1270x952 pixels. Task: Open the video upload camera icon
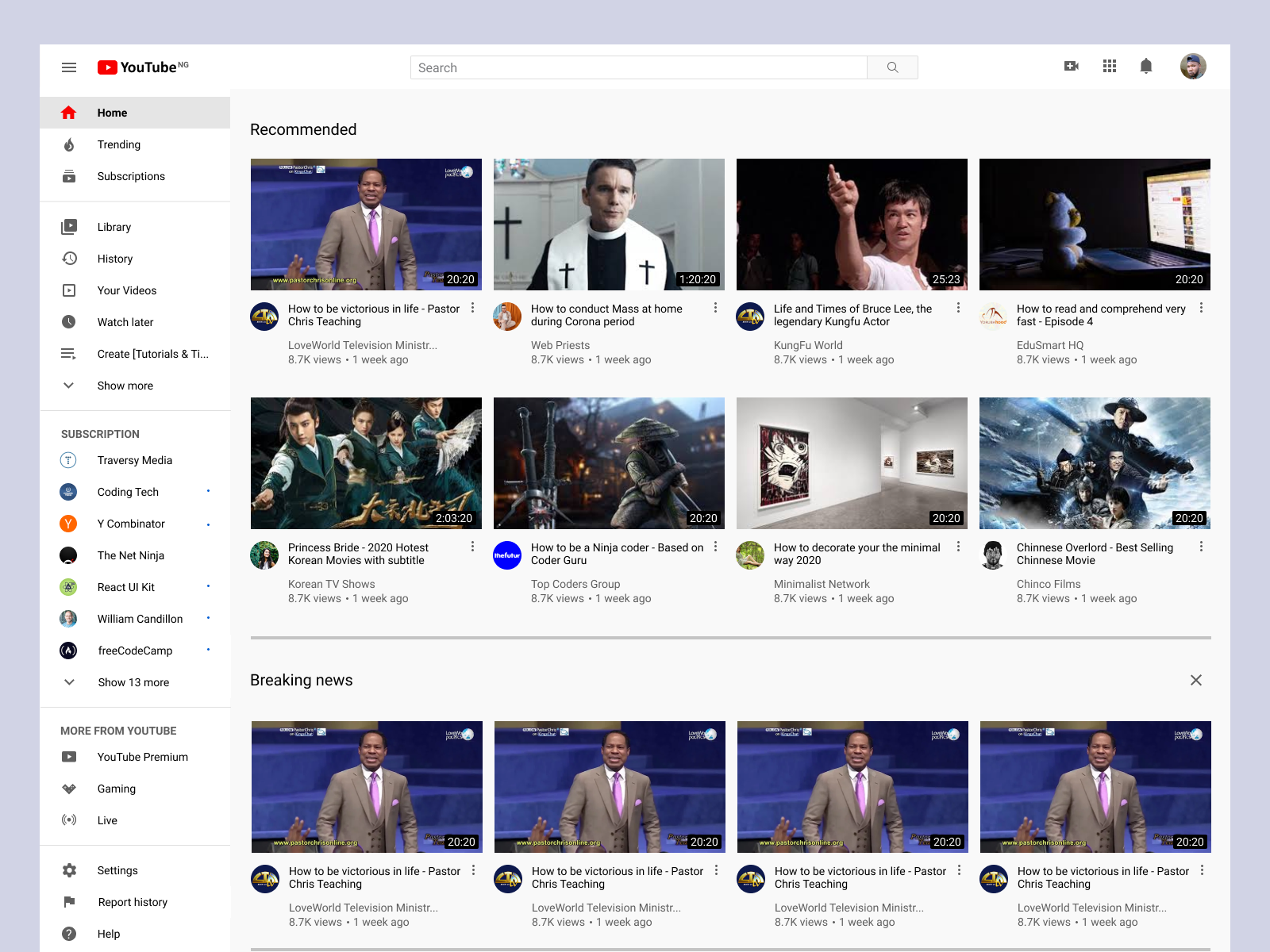tap(1072, 66)
